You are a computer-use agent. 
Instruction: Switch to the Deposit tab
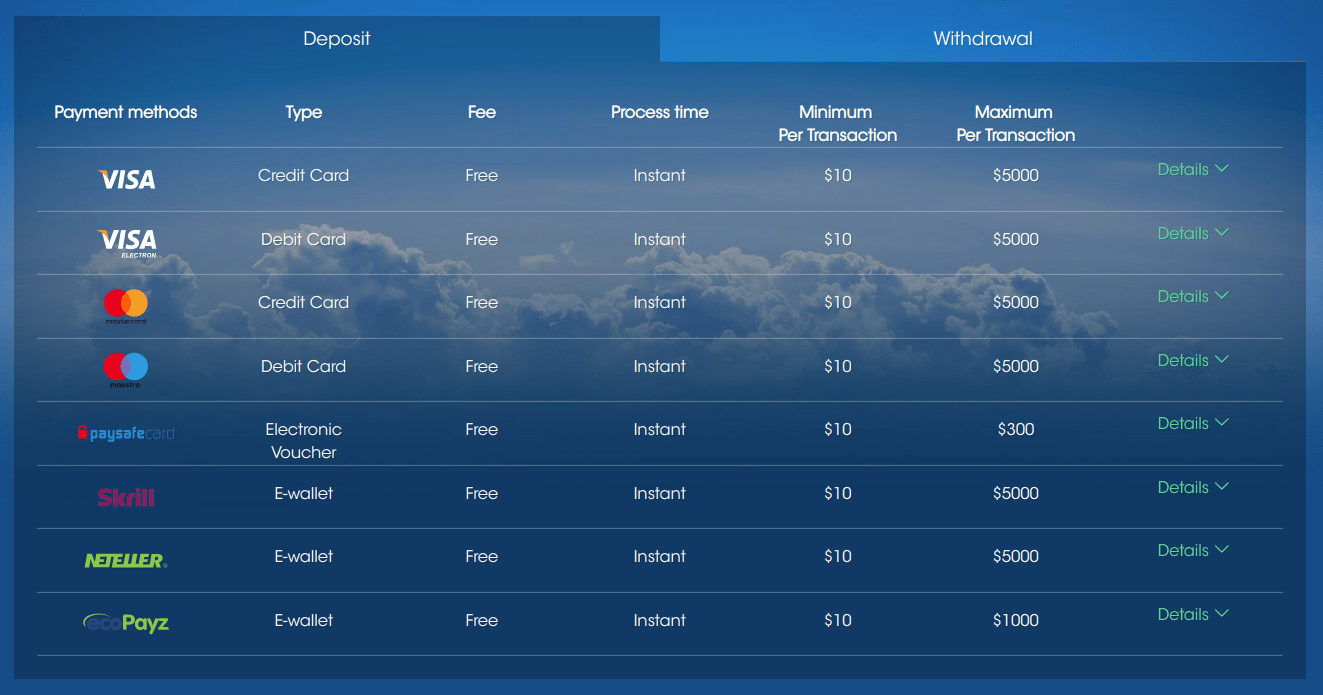337,39
